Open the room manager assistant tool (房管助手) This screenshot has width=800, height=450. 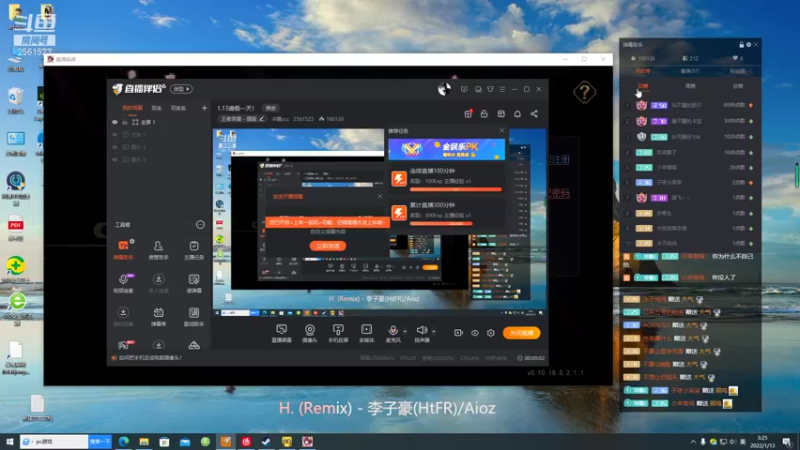click(158, 249)
